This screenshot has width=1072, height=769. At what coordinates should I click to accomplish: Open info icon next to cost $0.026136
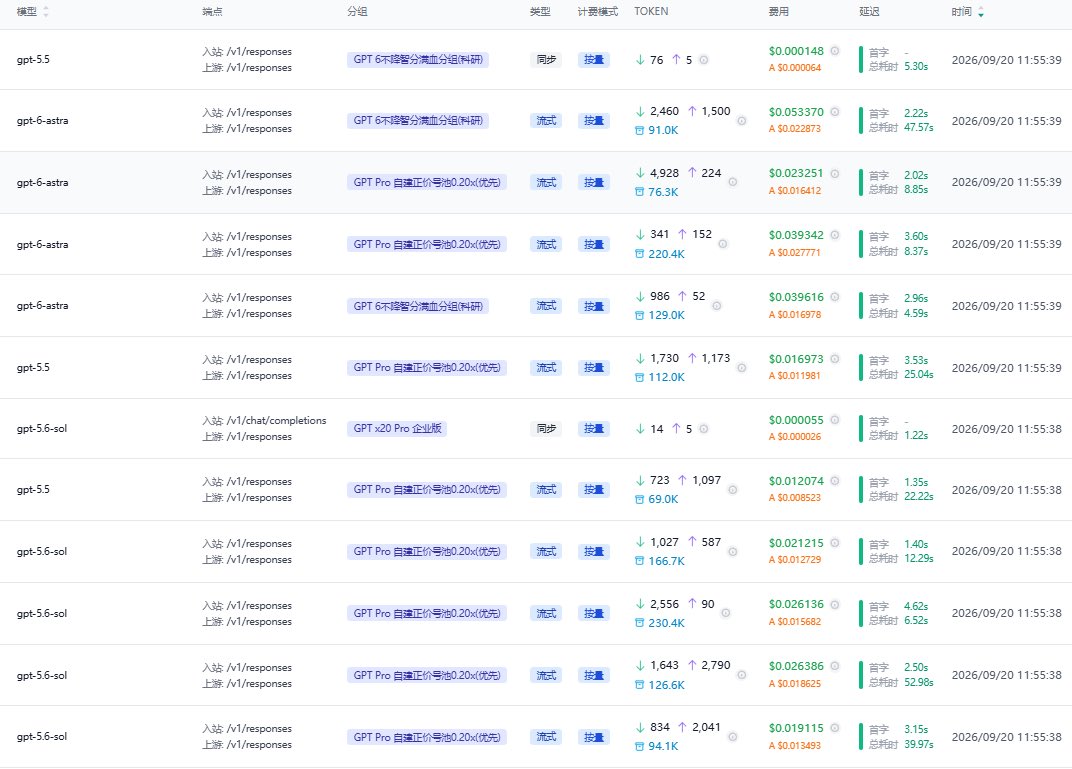[x=835, y=604]
